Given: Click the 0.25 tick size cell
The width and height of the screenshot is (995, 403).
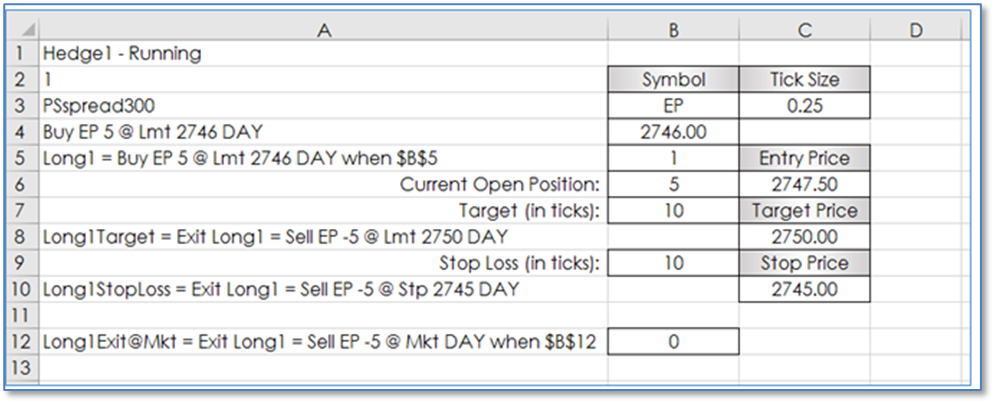Looking at the screenshot, I should pos(804,106).
